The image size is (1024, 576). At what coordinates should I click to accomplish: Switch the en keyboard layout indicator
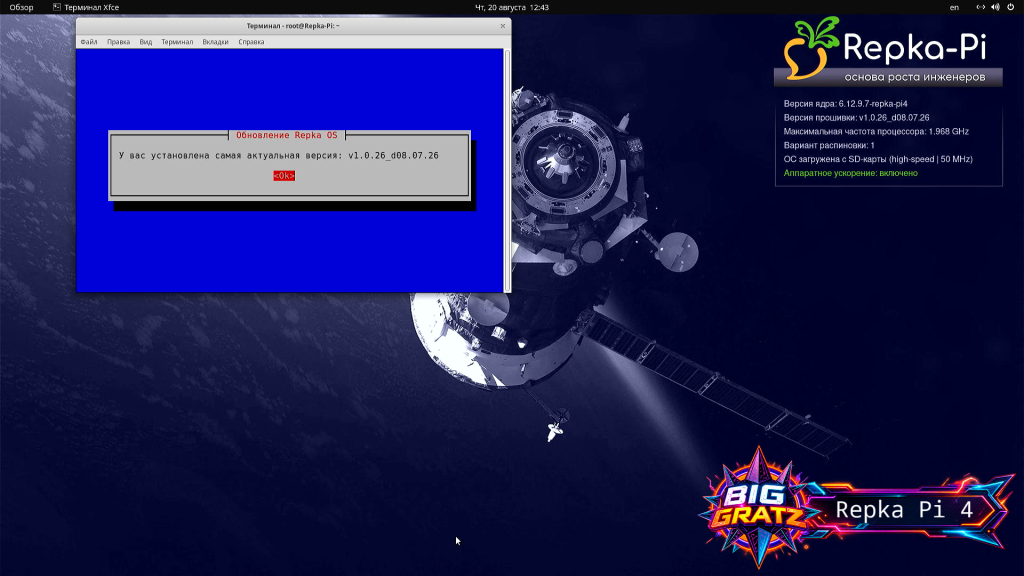tap(954, 7)
